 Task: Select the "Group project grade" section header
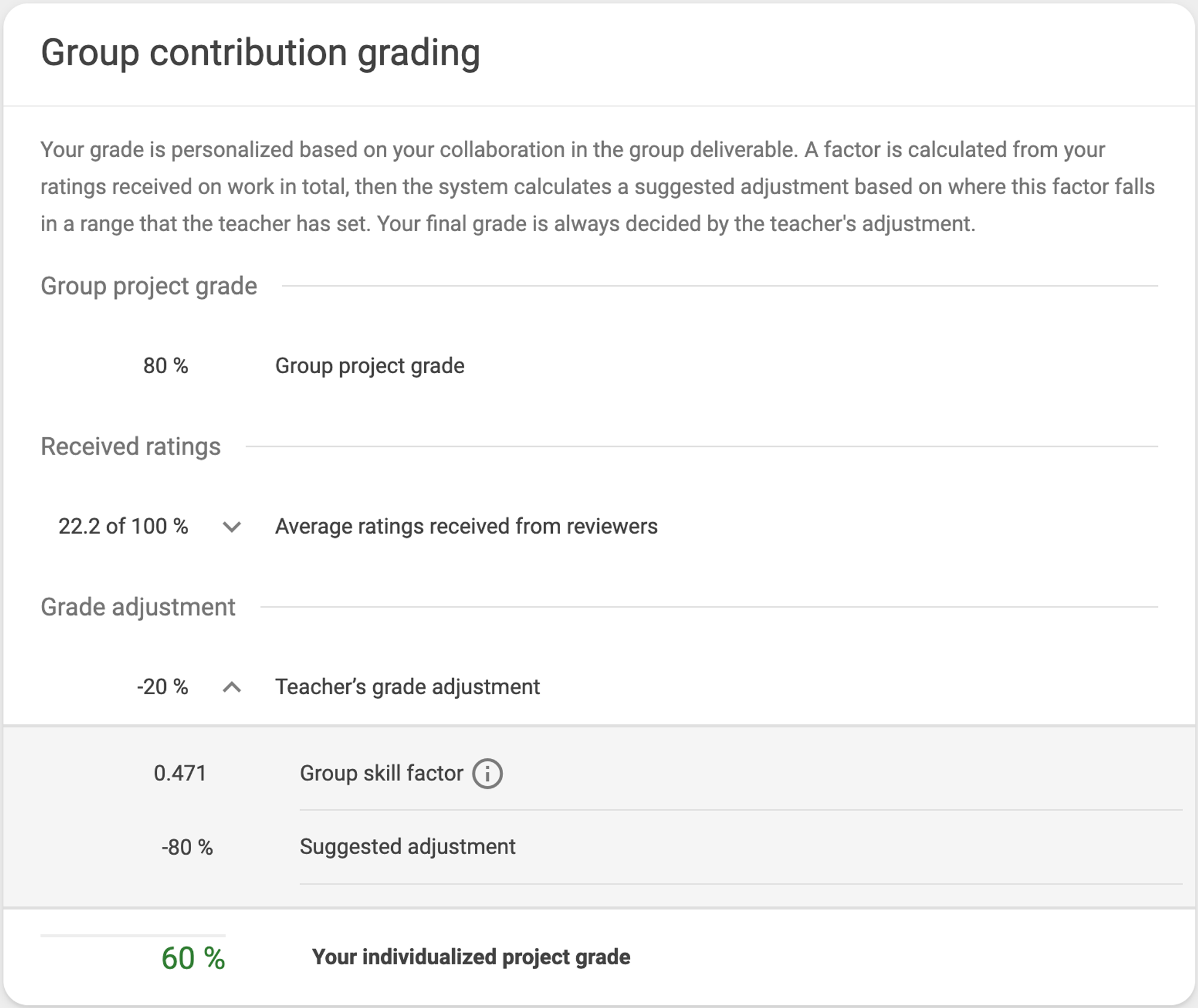coord(149,286)
